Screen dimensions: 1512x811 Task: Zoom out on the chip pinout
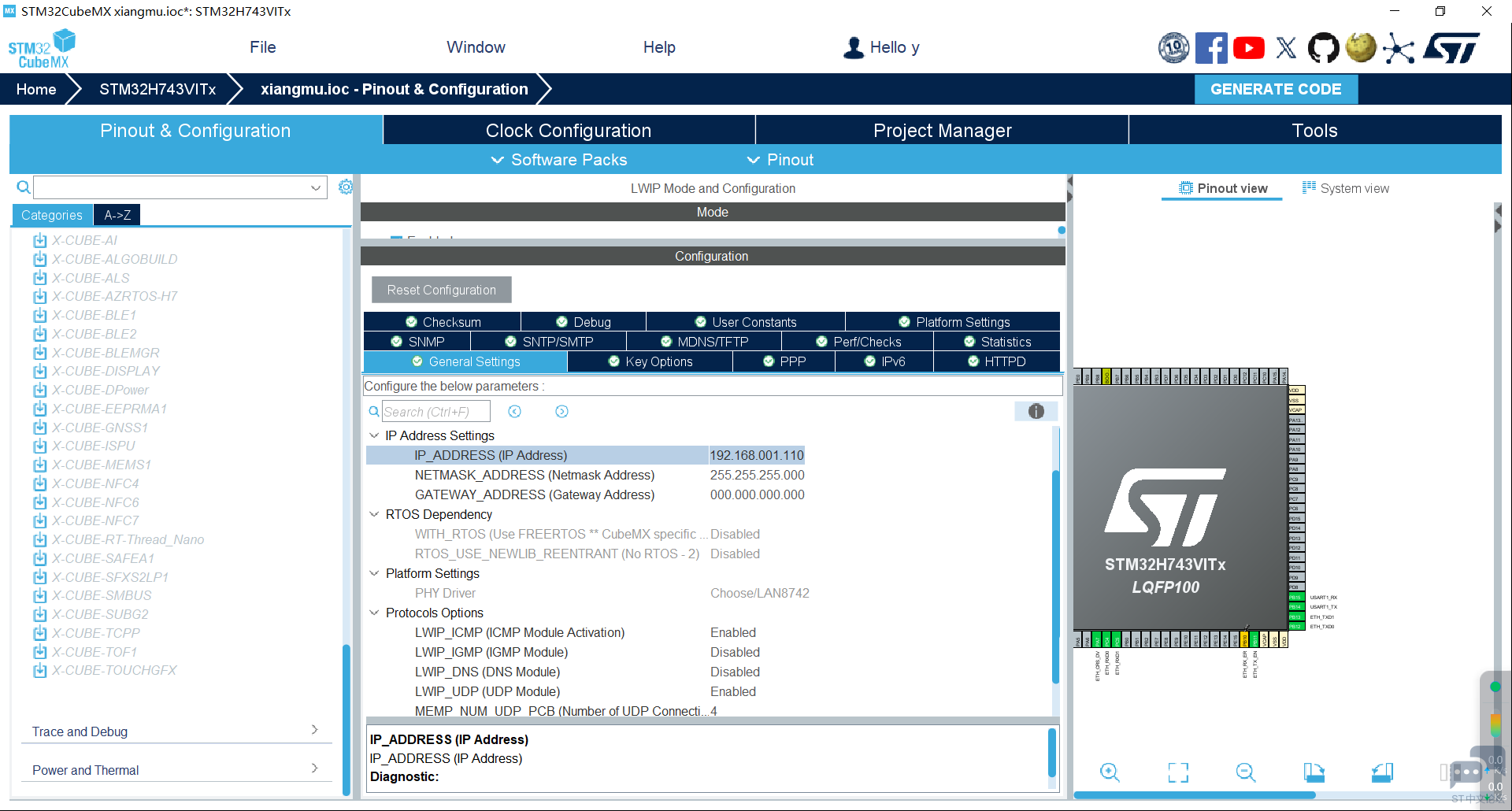point(1246,772)
